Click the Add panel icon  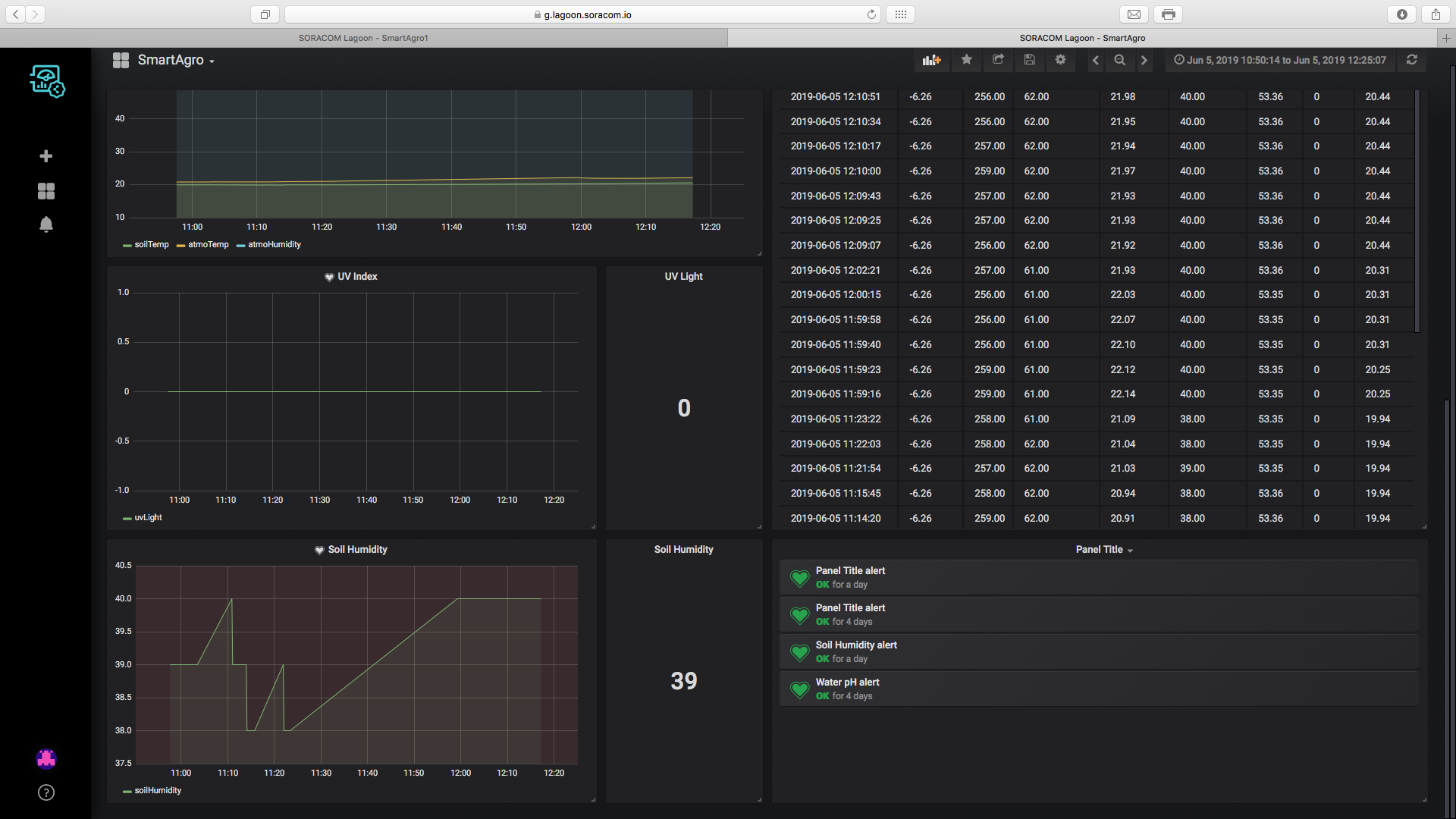coord(931,60)
